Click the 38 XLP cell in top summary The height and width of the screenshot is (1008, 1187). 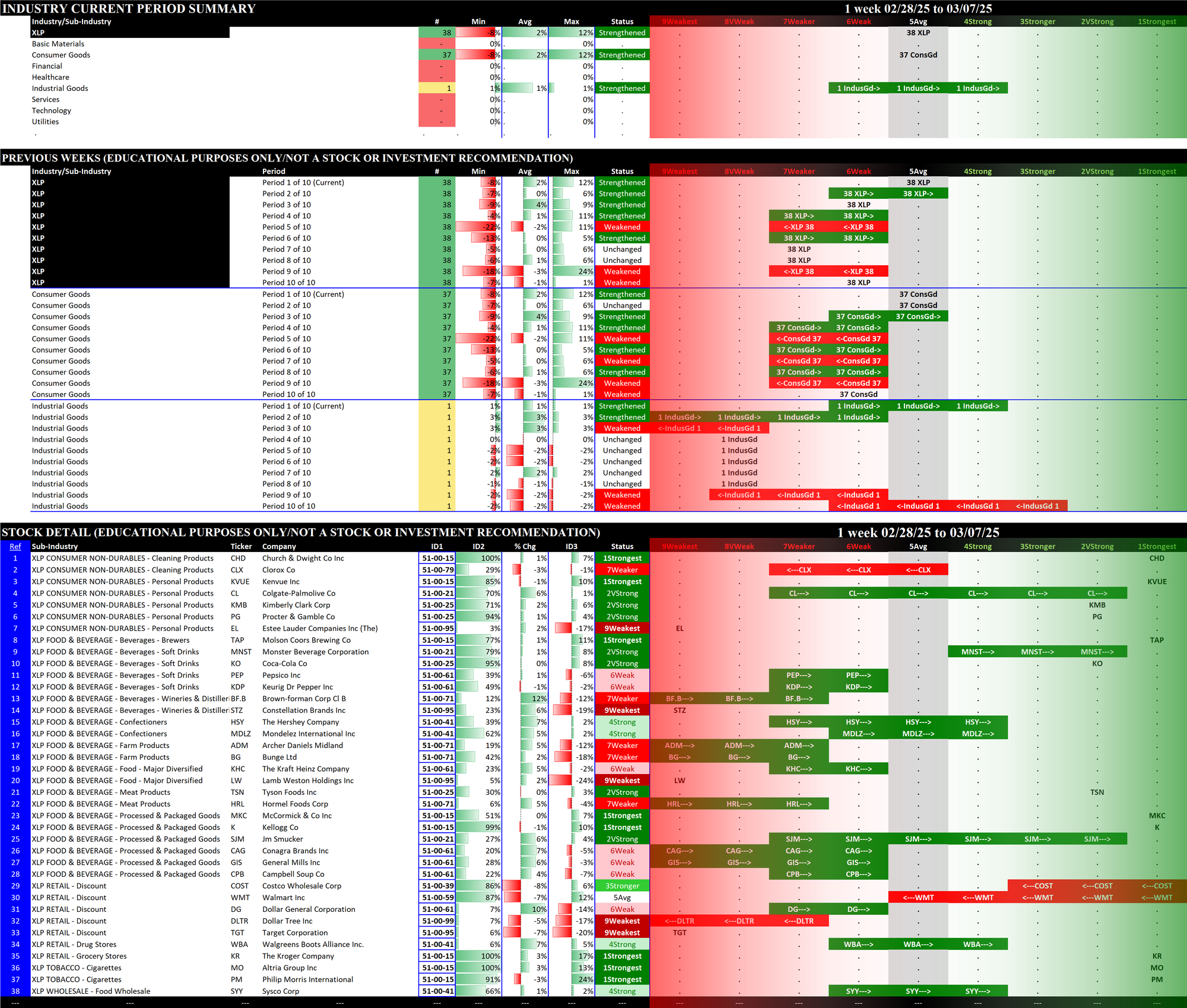pyautogui.click(x=918, y=33)
